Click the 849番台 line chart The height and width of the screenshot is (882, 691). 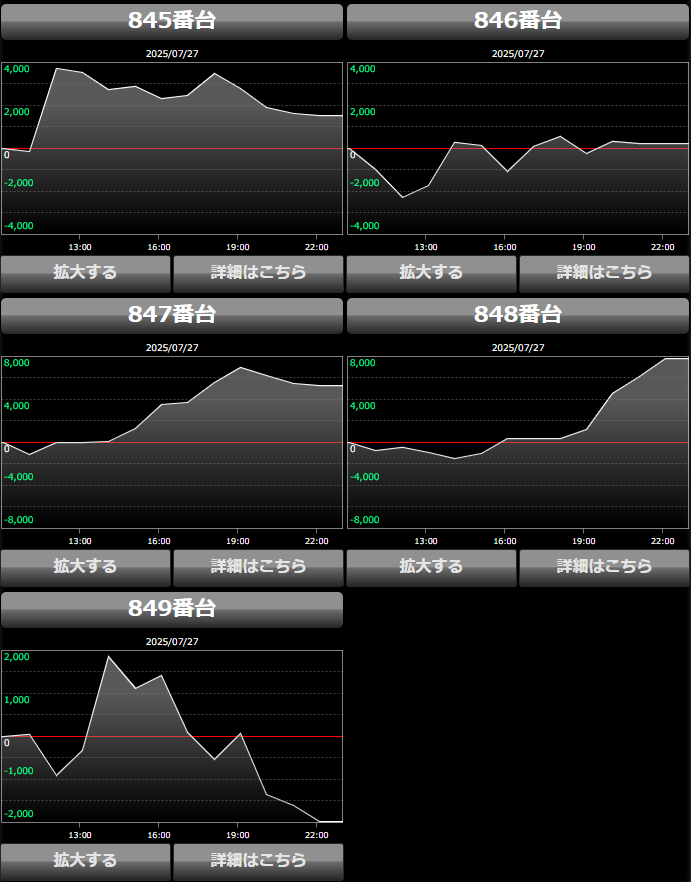172,736
